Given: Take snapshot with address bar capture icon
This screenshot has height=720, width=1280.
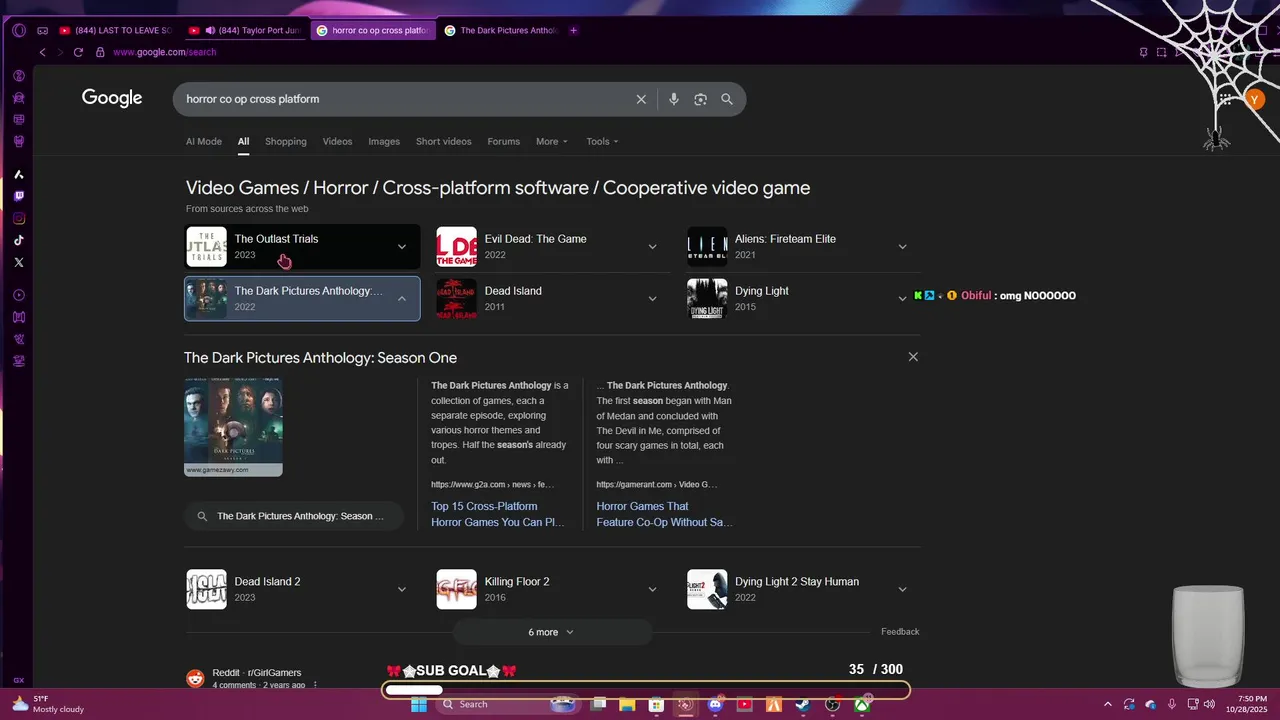Looking at the screenshot, I should click(1161, 52).
